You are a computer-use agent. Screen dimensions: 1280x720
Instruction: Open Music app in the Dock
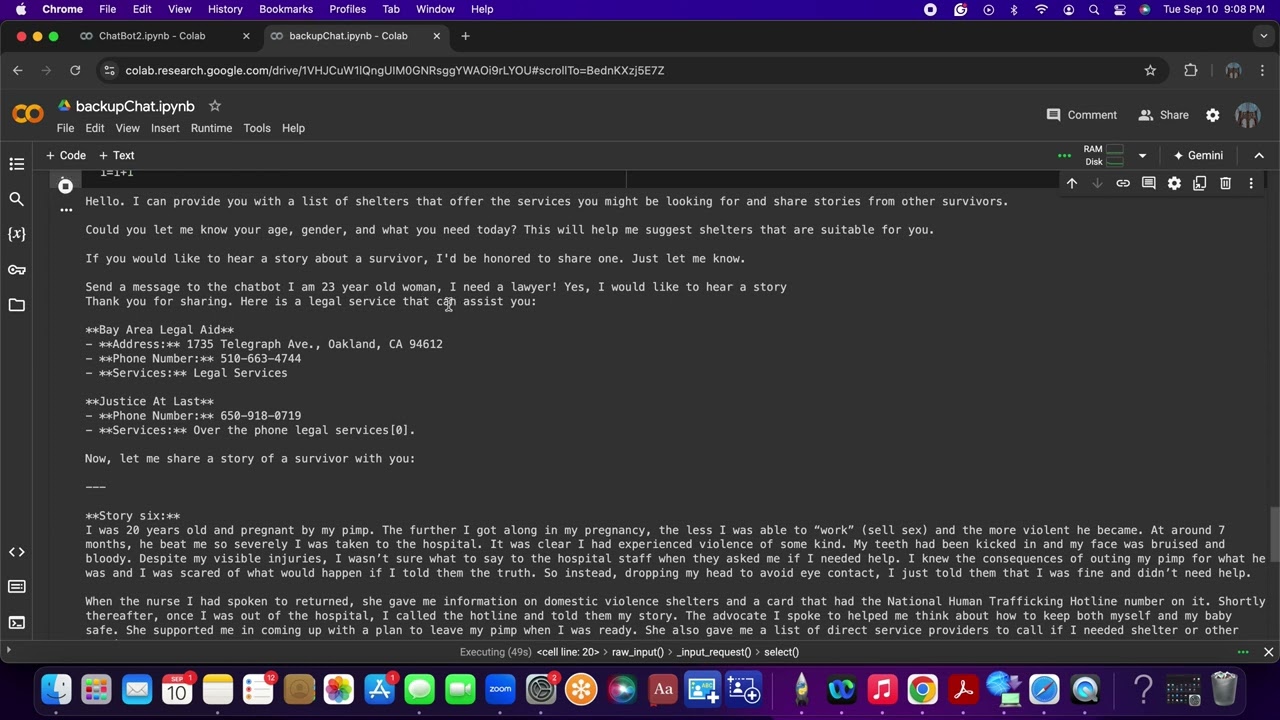881,689
